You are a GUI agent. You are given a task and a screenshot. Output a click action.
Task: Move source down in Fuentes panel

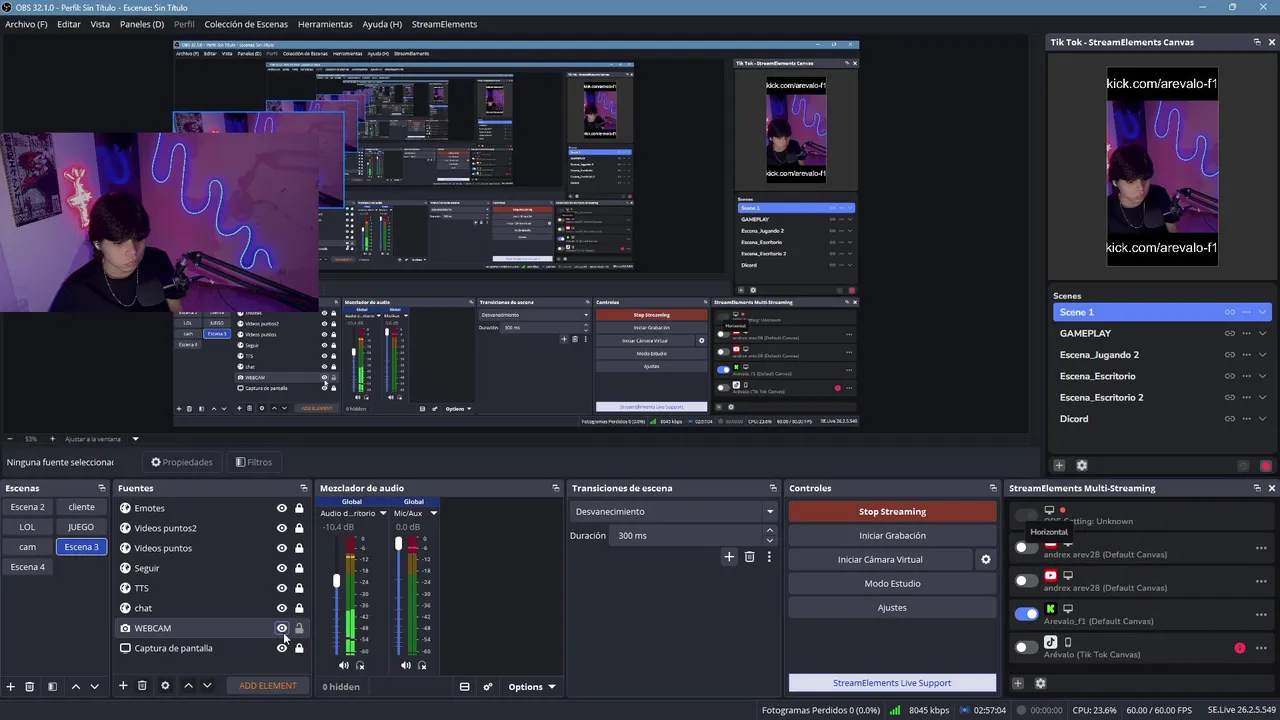[207, 686]
